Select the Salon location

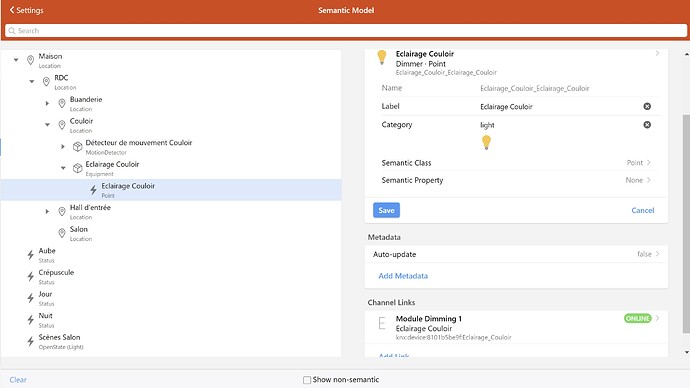point(171,233)
